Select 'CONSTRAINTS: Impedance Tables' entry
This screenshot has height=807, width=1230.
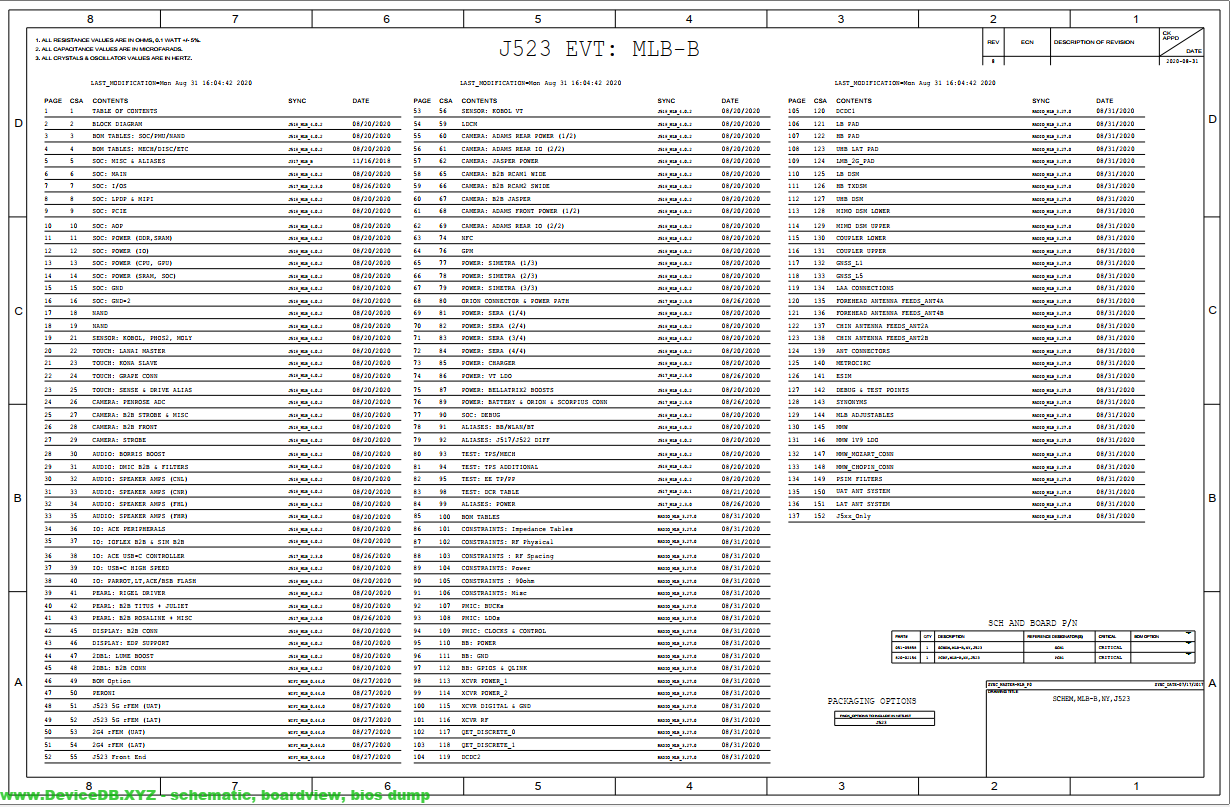click(x=517, y=529)
